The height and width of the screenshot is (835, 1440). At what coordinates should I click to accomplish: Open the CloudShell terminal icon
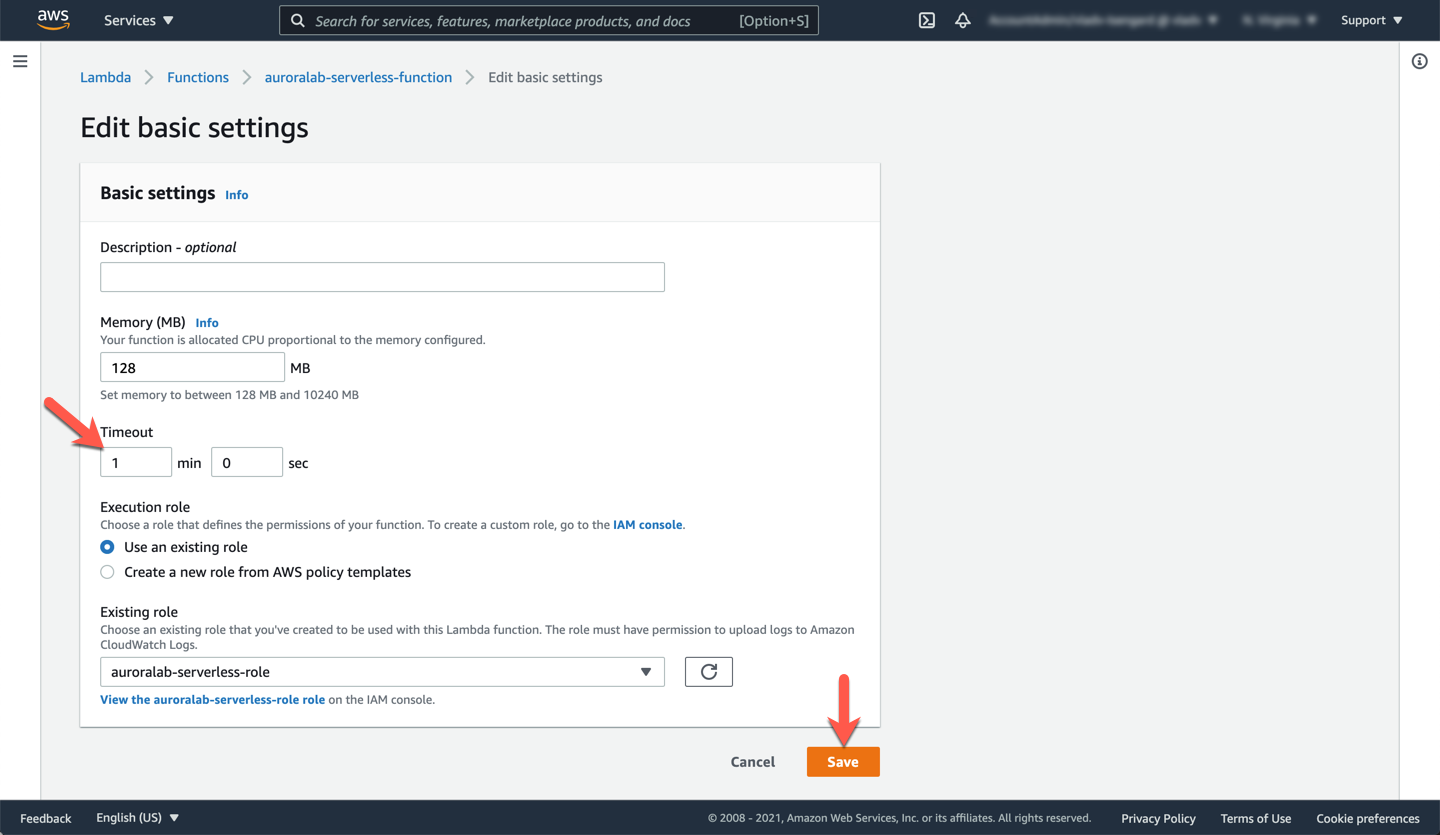click(927, 20)
